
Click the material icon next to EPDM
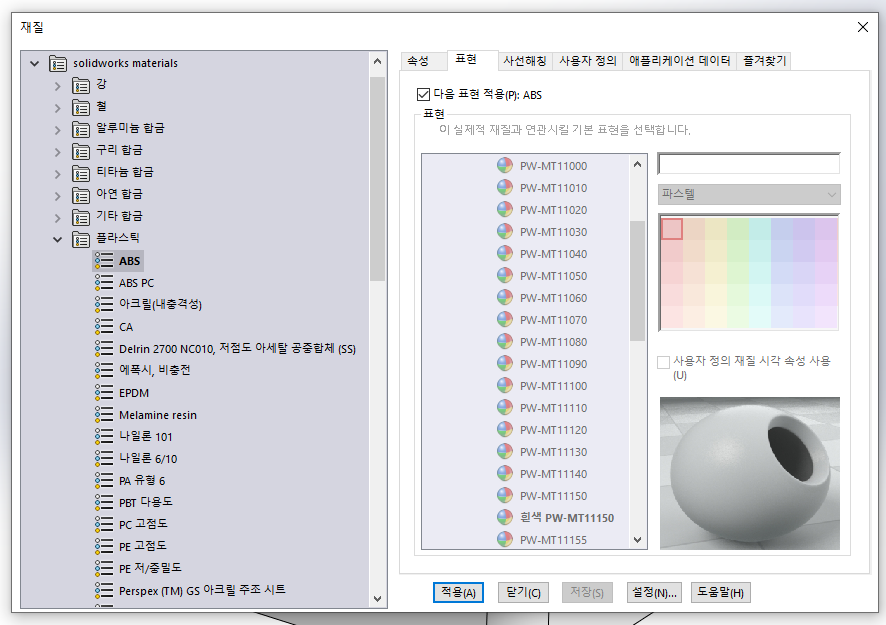coord(102,392)
